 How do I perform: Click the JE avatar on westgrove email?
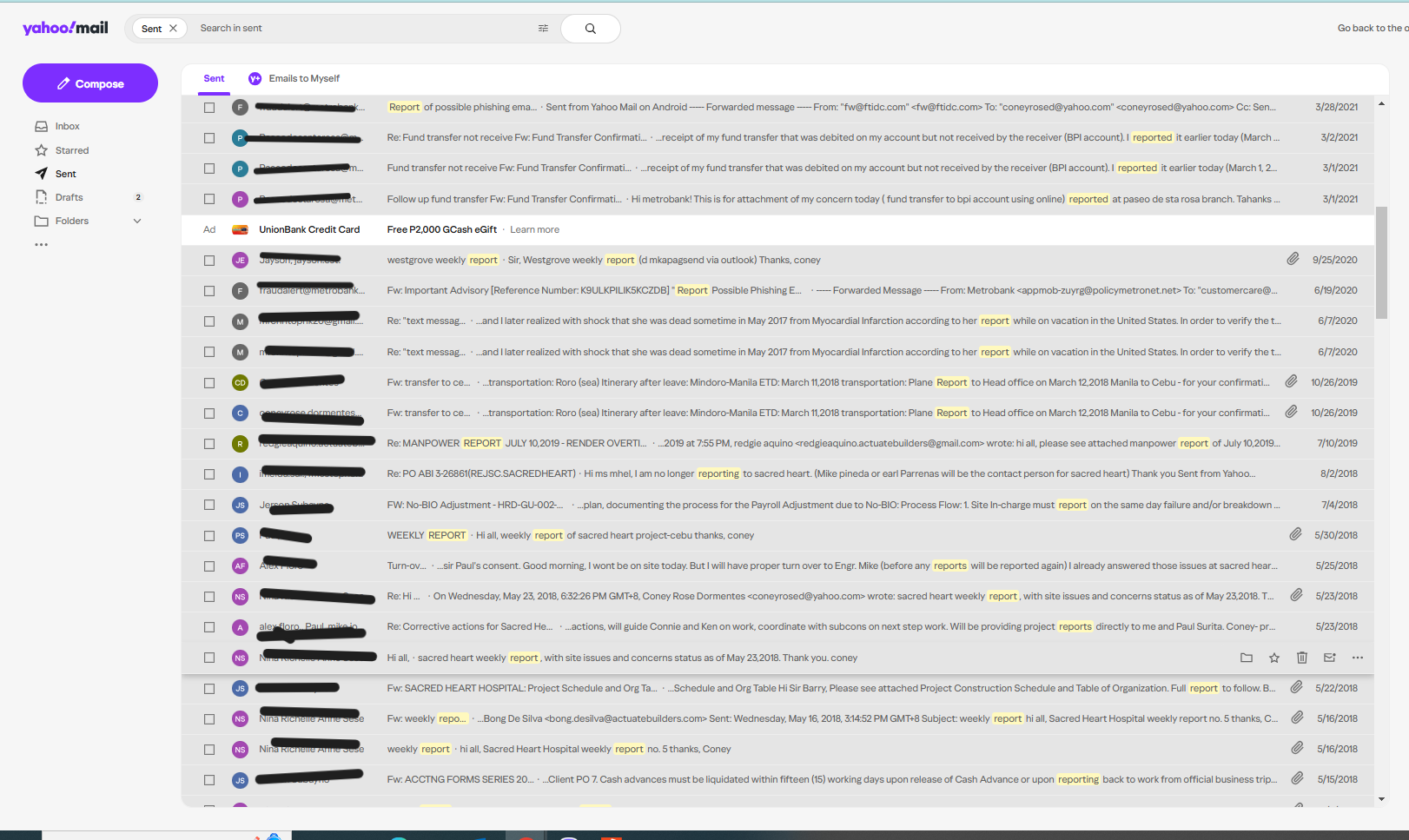coord(241,261)
